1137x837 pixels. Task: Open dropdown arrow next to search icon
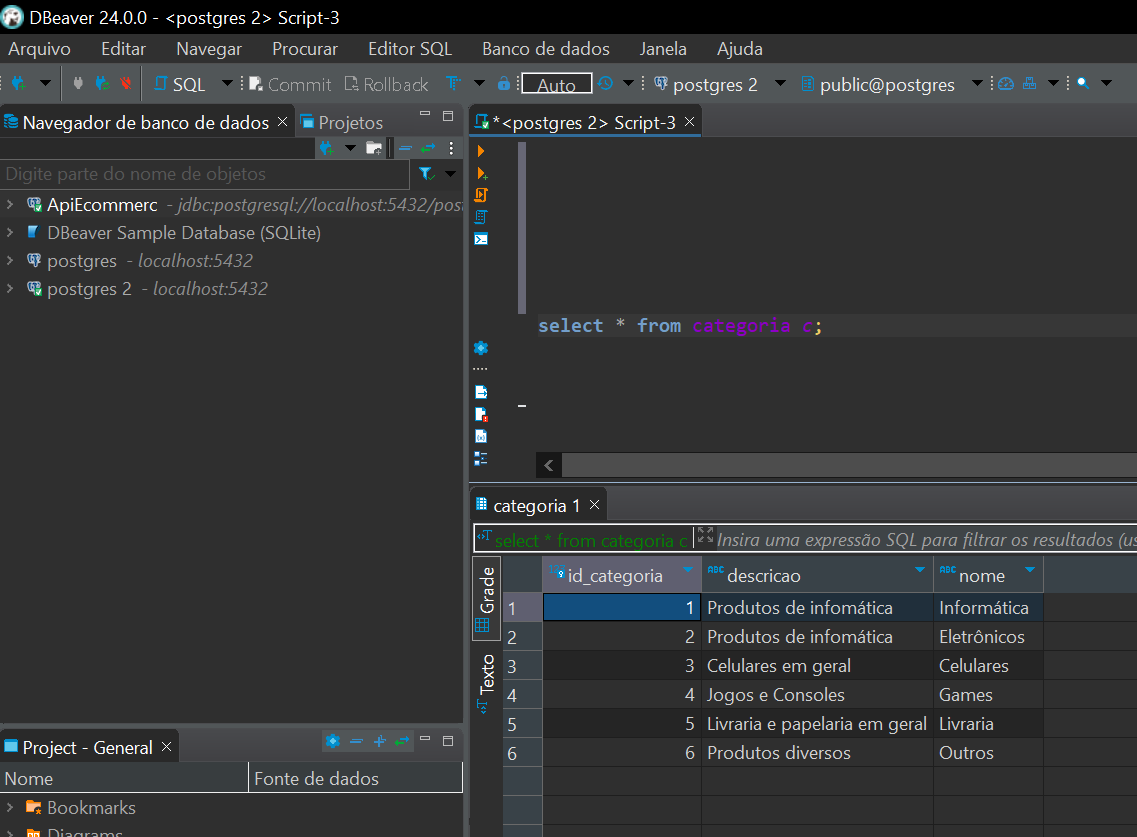click(x=1107, y=83)
